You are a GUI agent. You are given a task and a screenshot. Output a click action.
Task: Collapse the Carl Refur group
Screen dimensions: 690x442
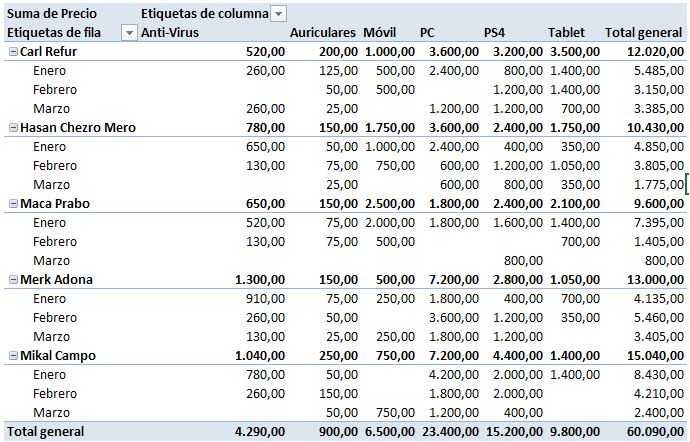(14, 52)
